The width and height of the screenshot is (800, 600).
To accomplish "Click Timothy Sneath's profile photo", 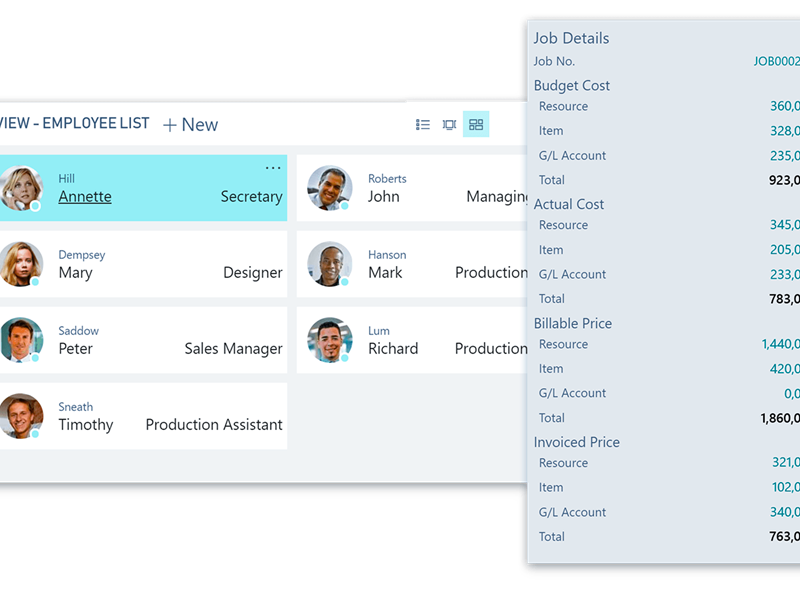I will coord(21,416).
